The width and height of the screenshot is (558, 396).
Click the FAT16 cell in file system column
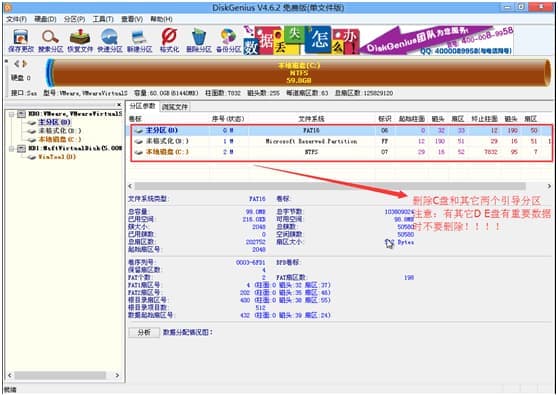[311, 131]
